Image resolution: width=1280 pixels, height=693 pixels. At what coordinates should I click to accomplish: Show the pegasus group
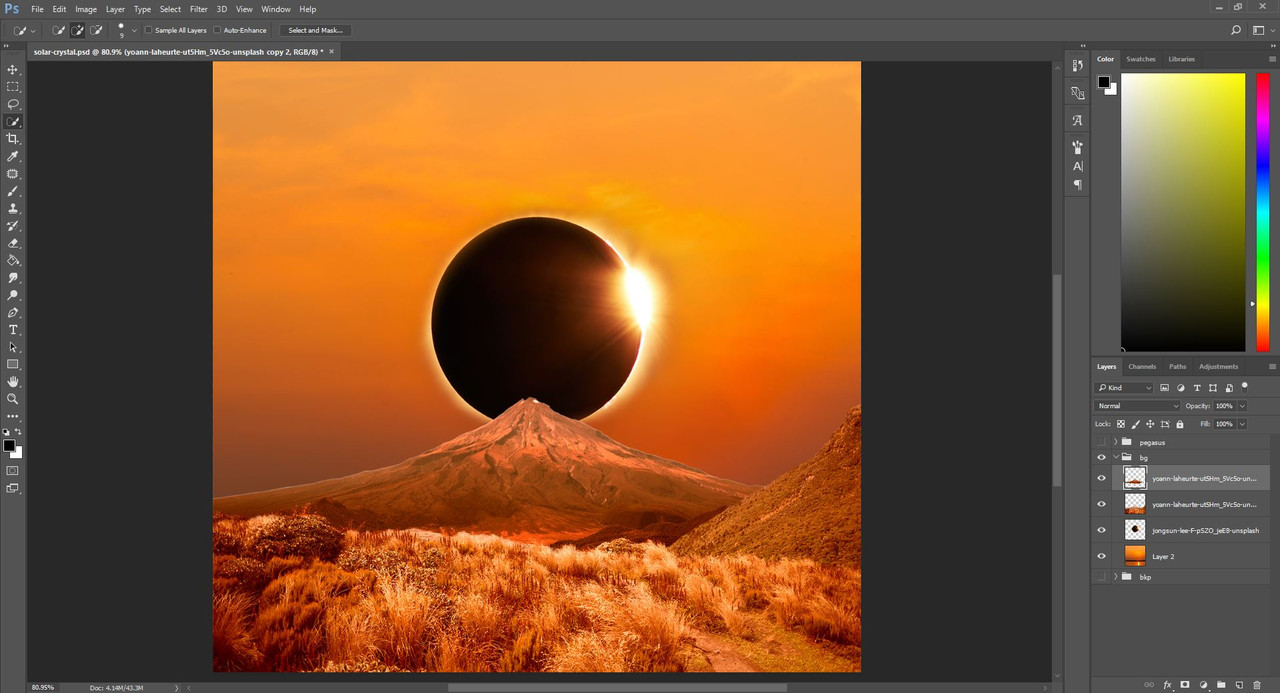[1102, 441]
